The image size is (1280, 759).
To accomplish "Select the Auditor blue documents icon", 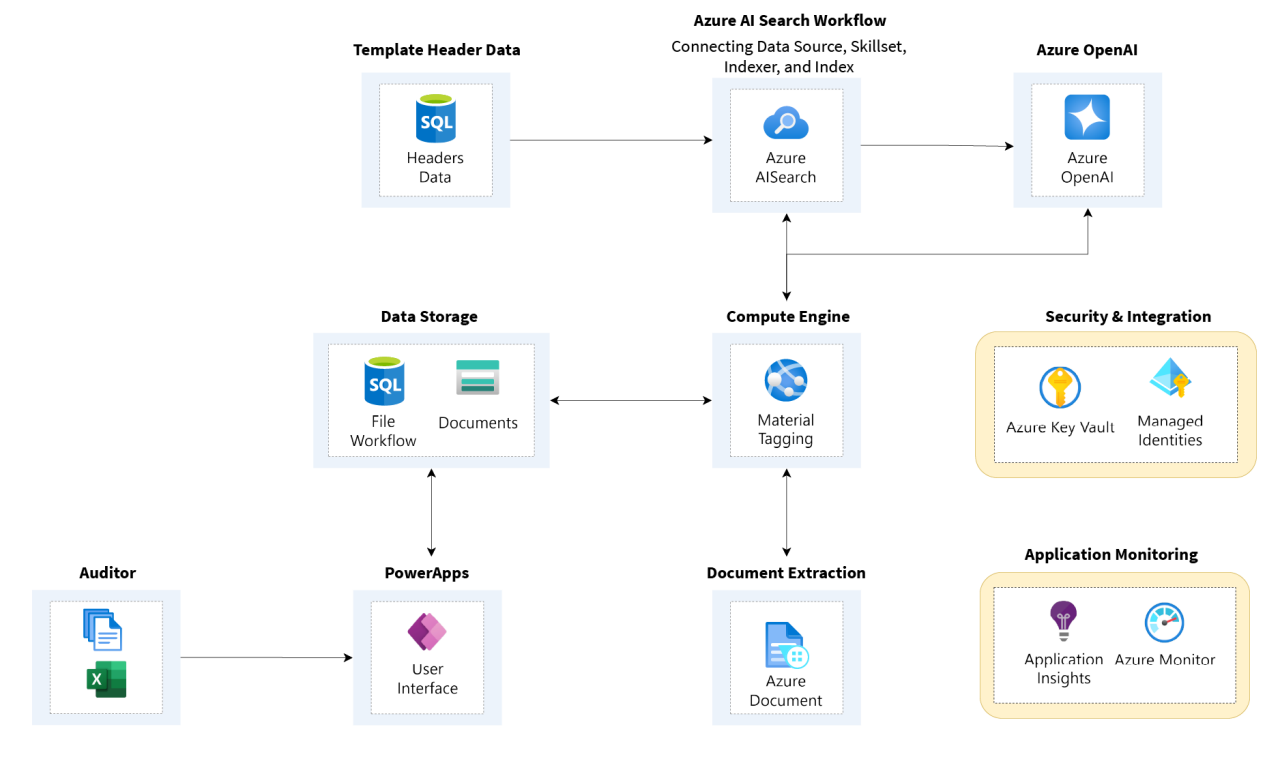I will point(103,630).
